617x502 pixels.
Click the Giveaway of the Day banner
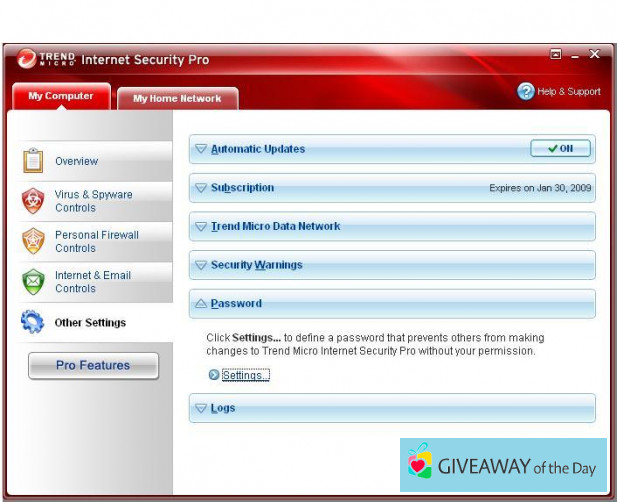click(x=503, y=464)
